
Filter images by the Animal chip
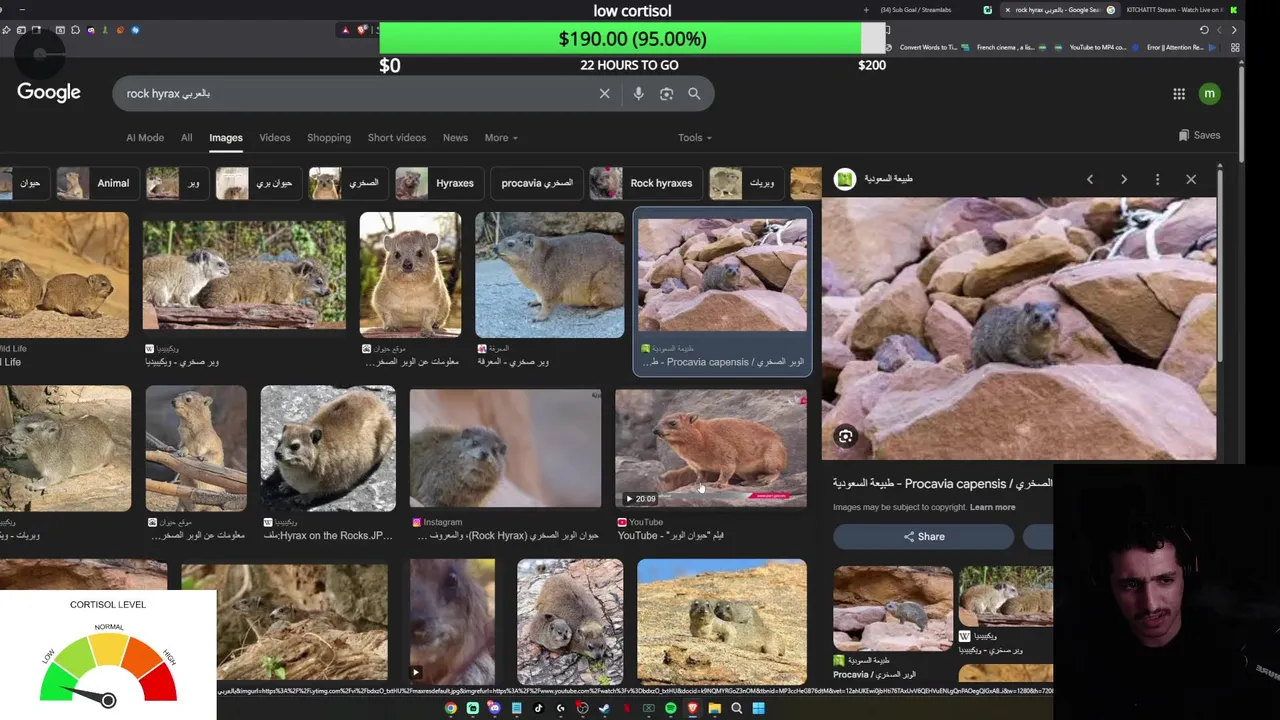point(96,183)
